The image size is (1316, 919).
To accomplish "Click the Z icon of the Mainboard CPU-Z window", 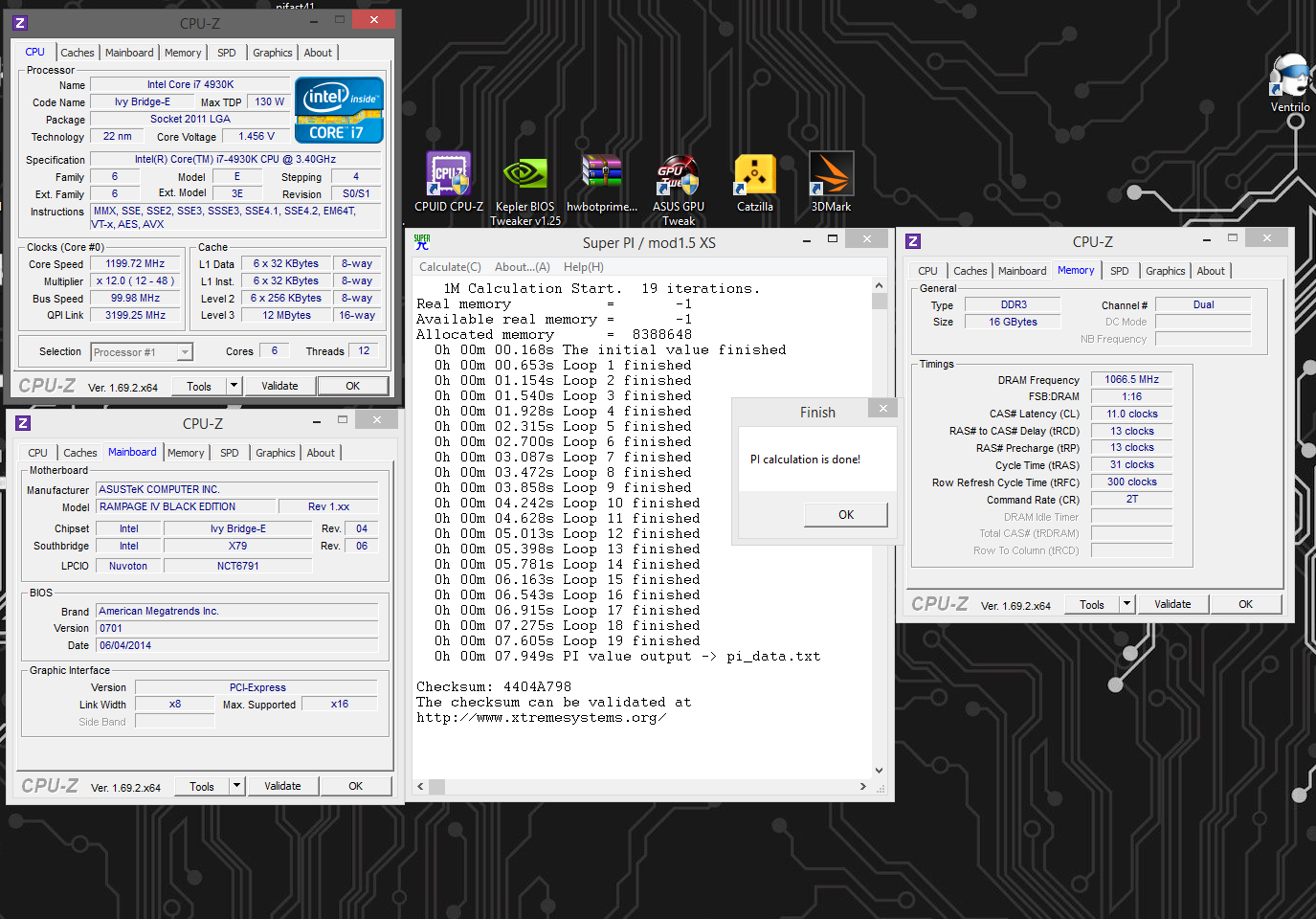I will [x=23, y=423].
